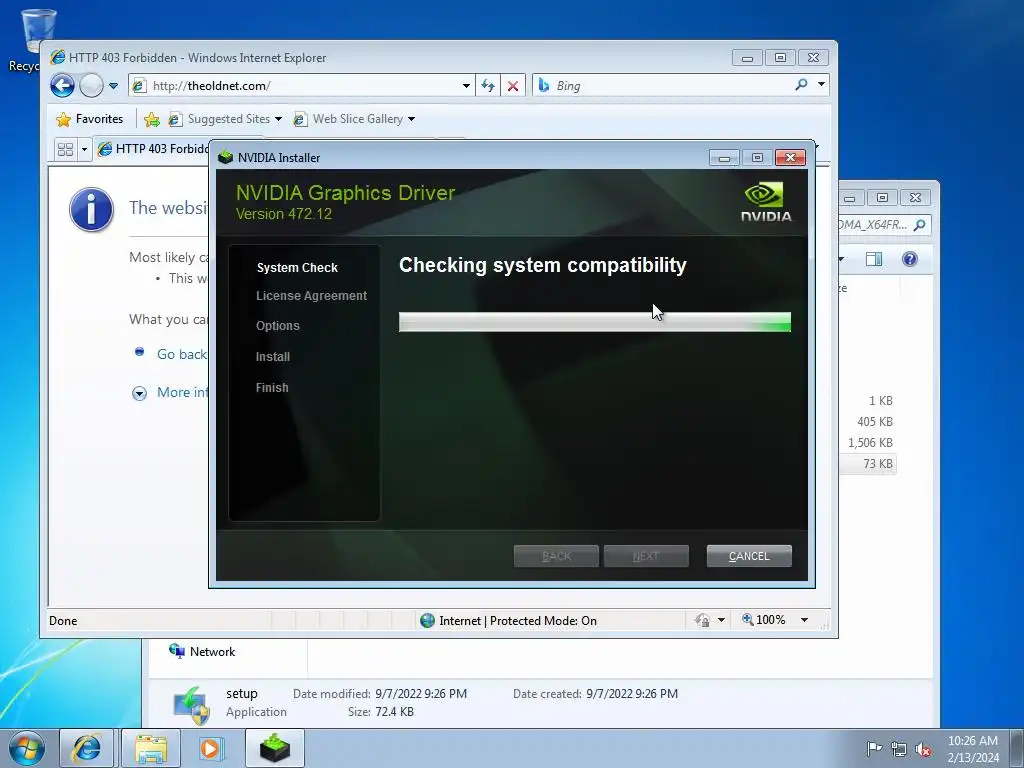
Task: Click Internet Explorer taskbar icon
Action: click(x=86, y=748)
